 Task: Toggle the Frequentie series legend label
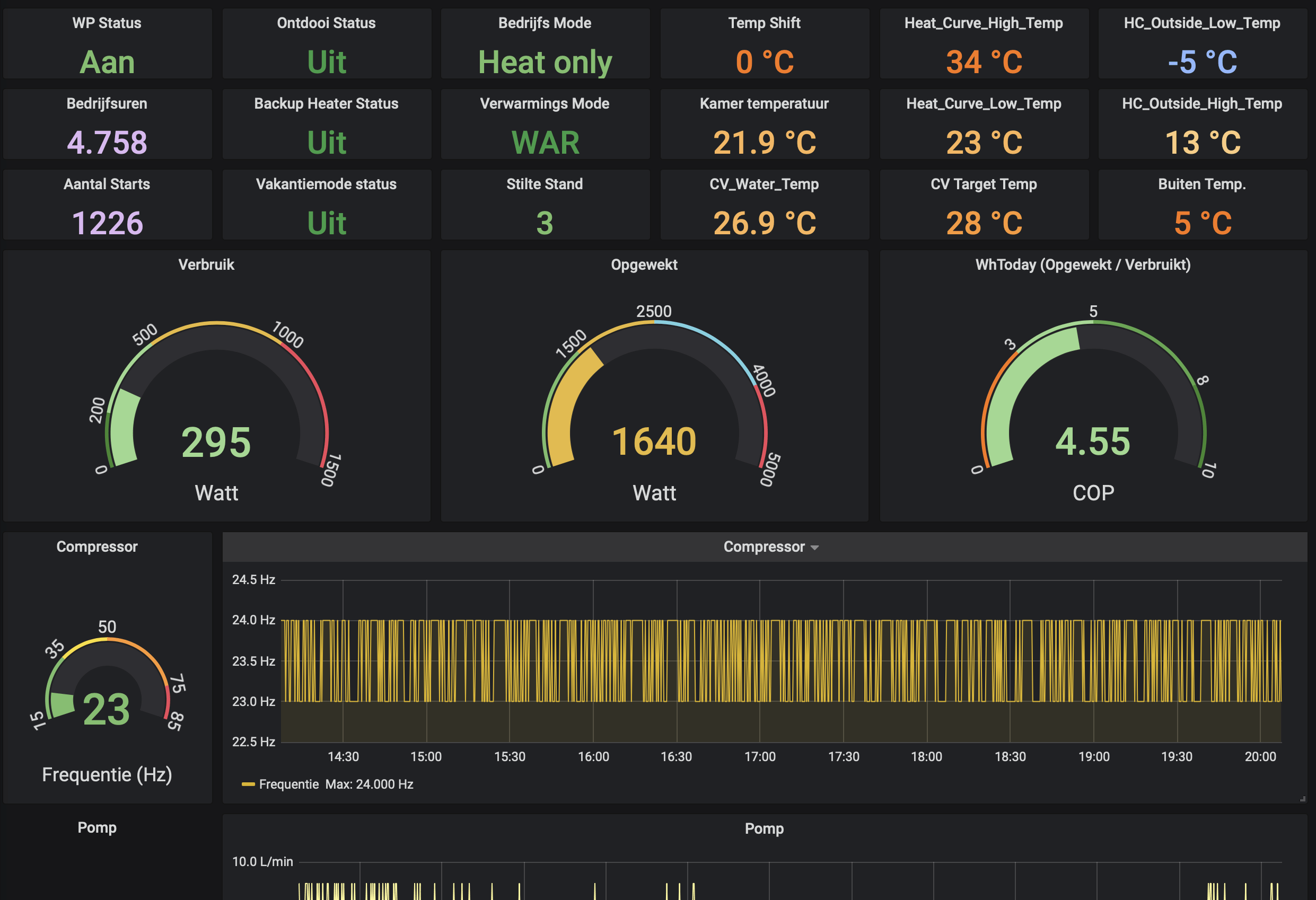(x=289, y=784)
